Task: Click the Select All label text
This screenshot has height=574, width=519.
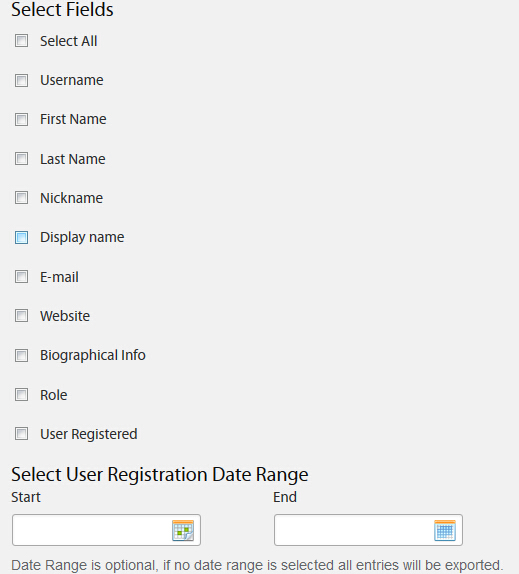Action: tap(68, 41)
